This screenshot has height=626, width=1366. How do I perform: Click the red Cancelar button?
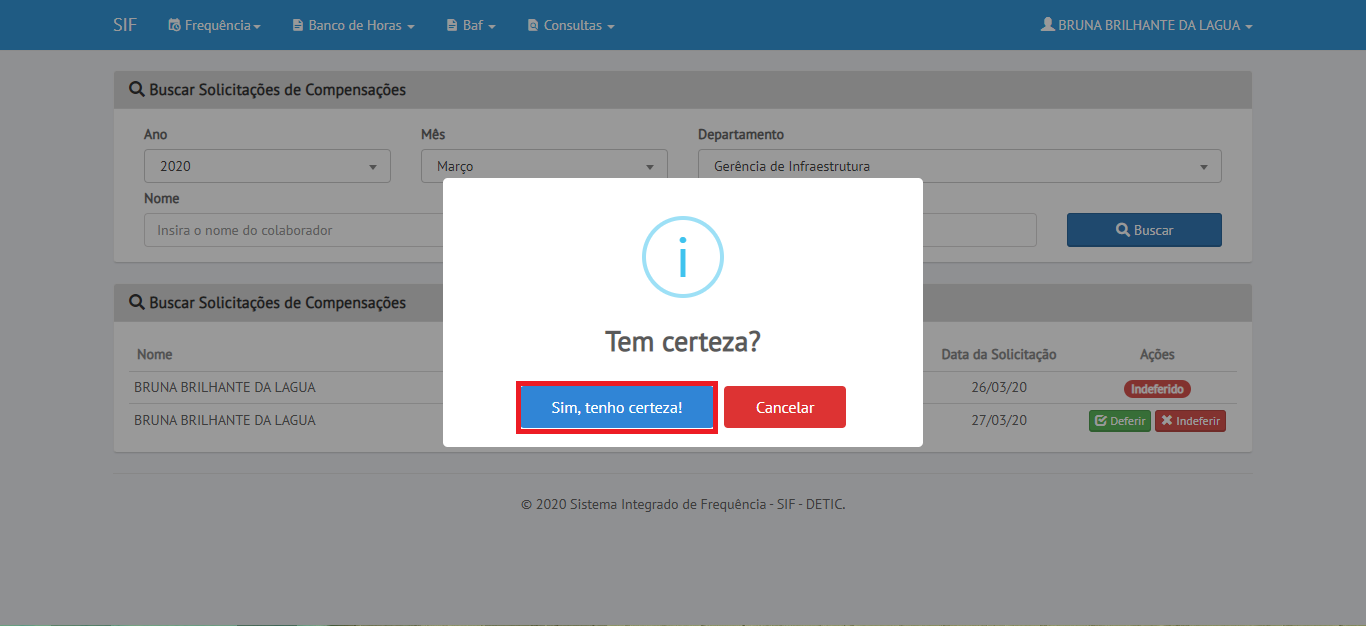pos(785,407)
